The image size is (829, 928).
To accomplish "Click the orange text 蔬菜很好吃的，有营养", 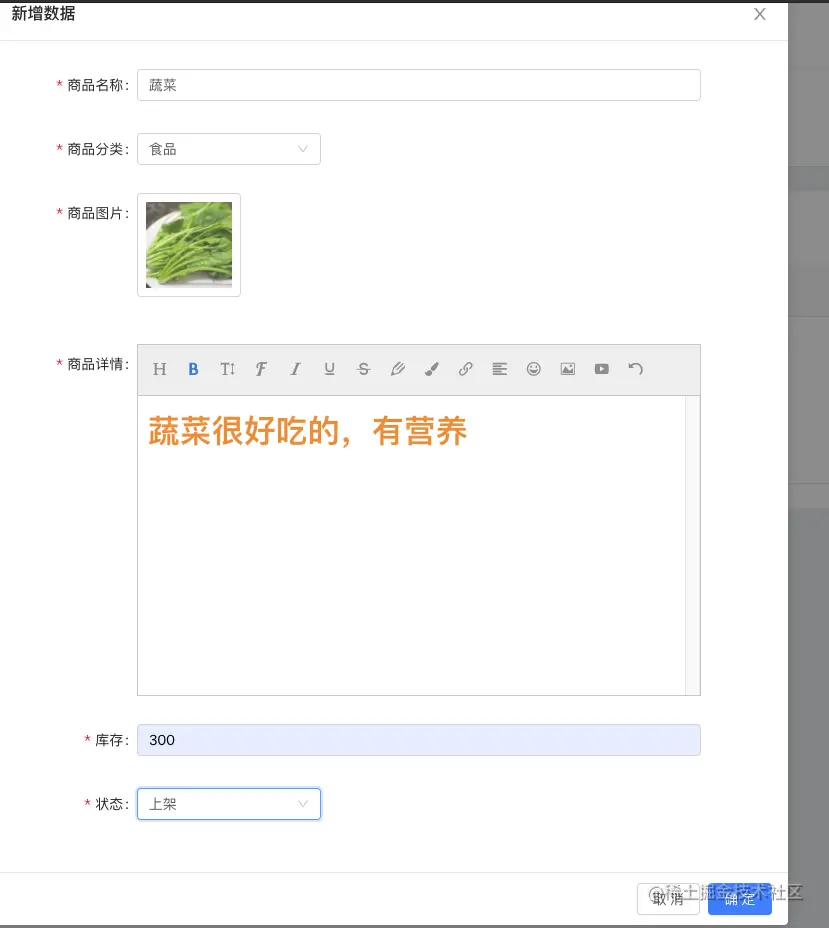I will click(307, 431).
